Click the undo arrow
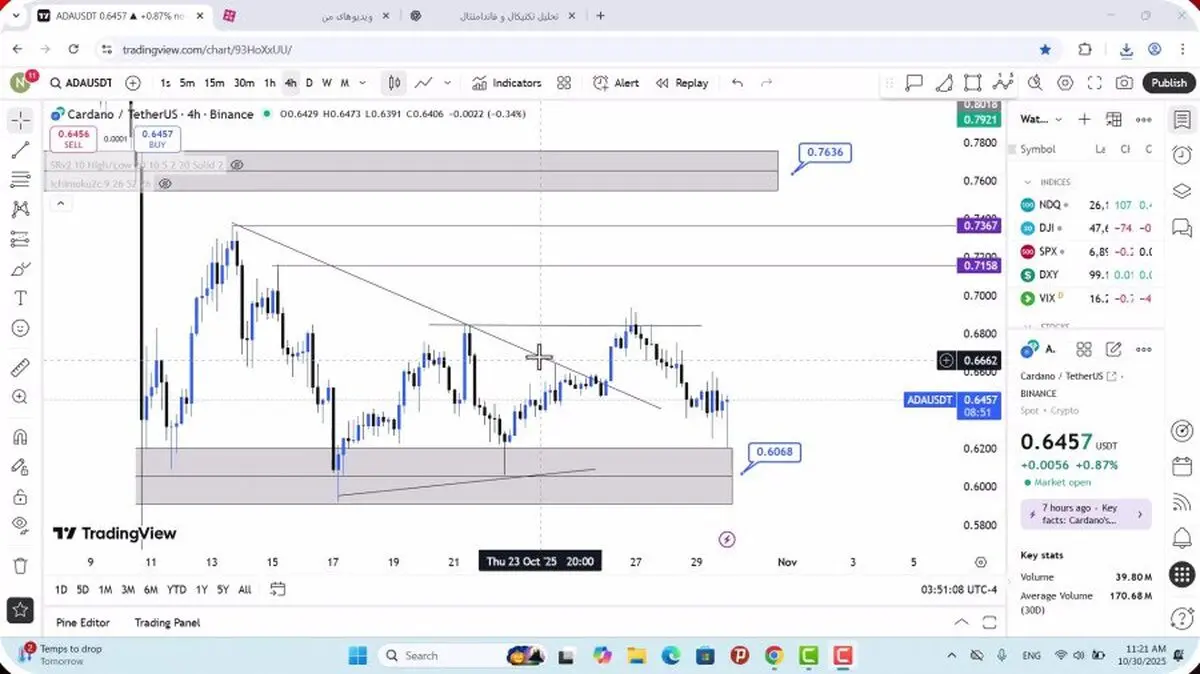Image resolution: width=1200 pixels, height=674 pixels. [x=737, y=83]
